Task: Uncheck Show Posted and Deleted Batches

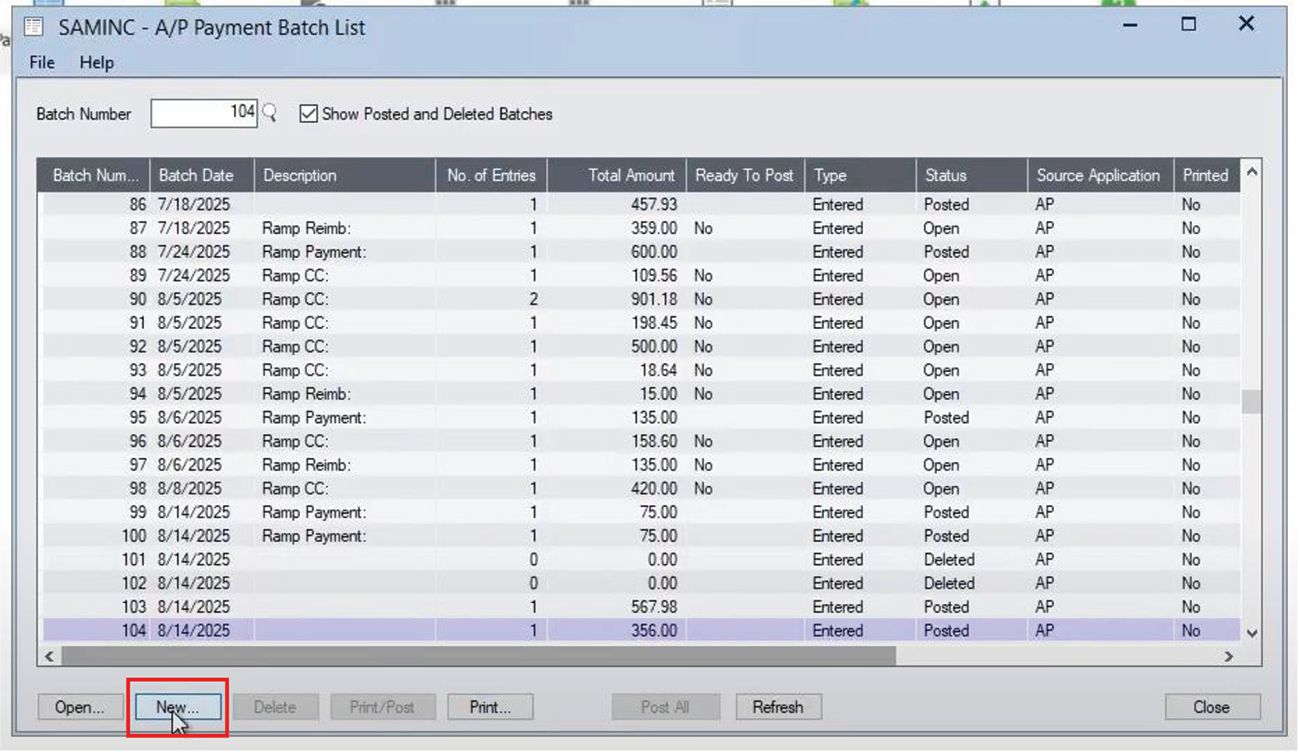Action: [308, 114]
